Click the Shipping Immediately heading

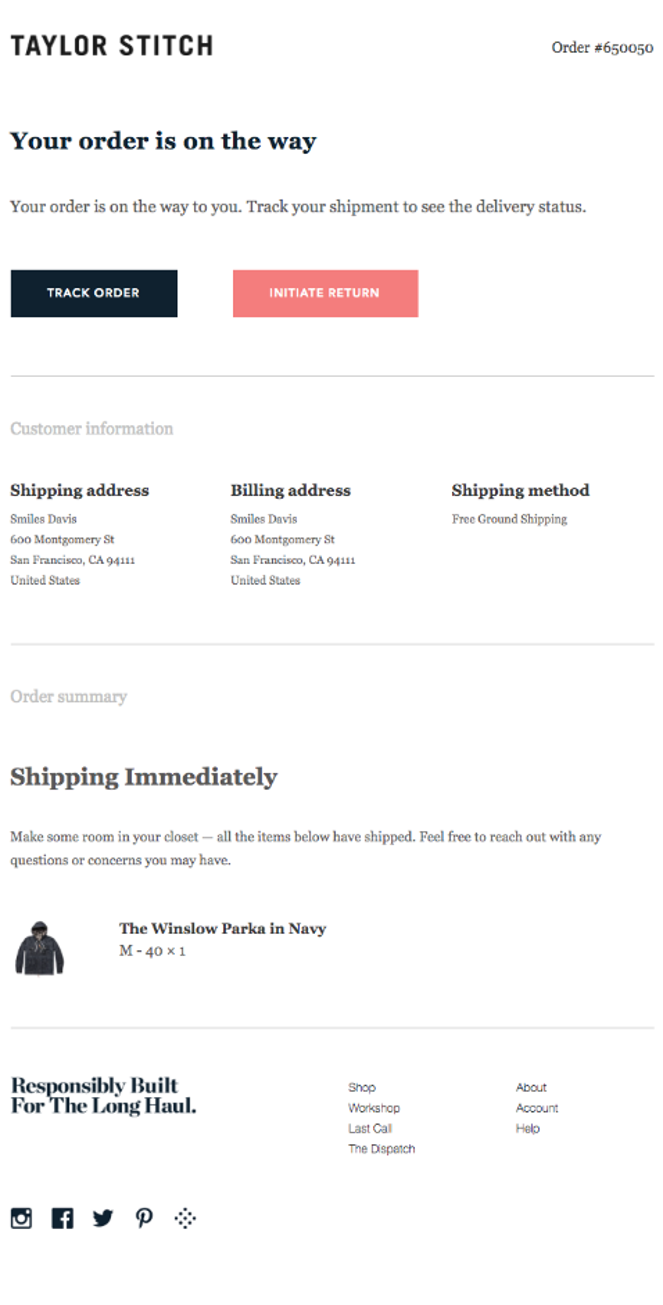pos(143,777)
